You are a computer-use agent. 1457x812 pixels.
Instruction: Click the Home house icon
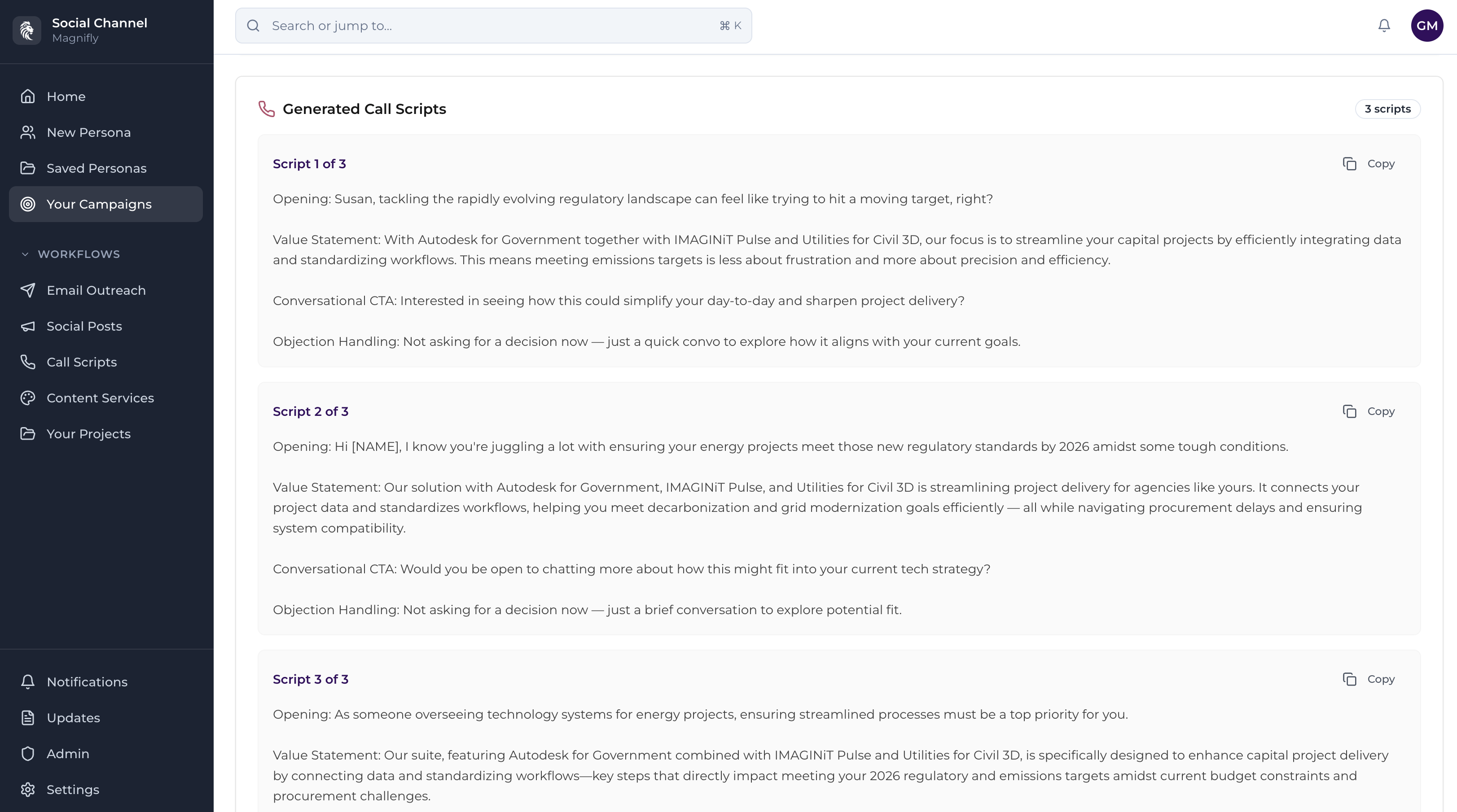pos(28,97)
